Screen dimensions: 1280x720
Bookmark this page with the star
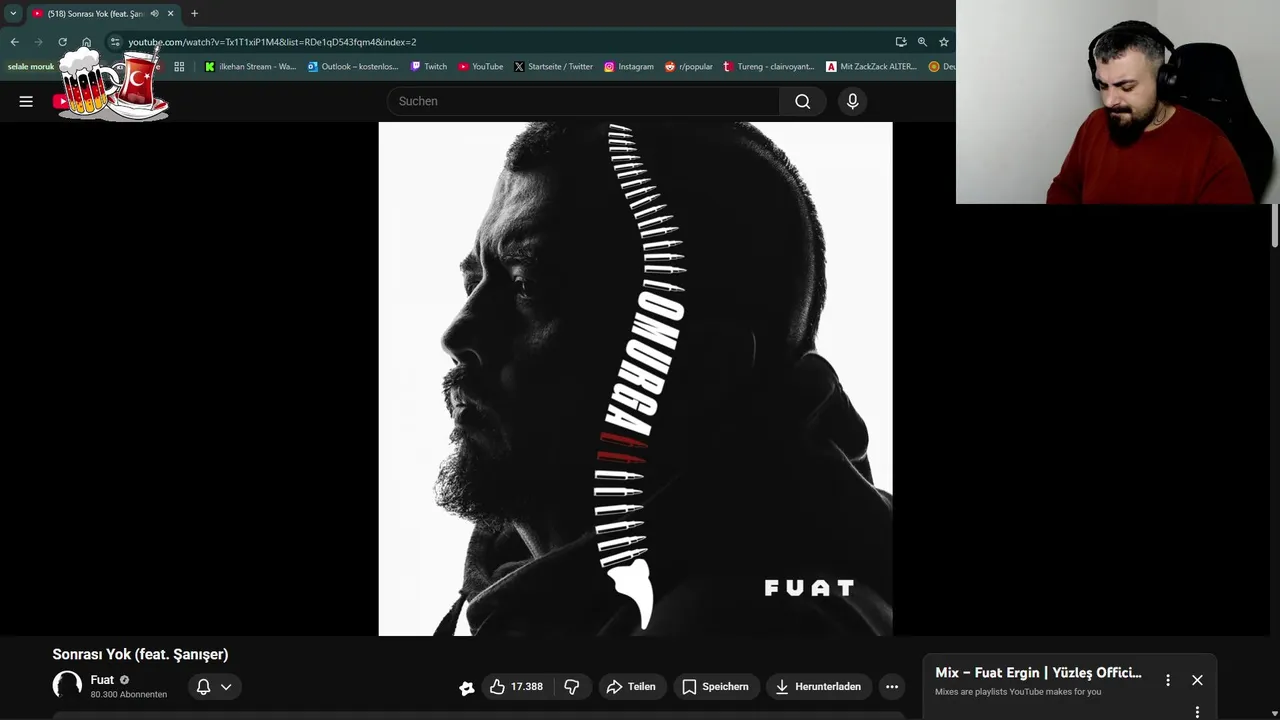click(x=943, y=42)
